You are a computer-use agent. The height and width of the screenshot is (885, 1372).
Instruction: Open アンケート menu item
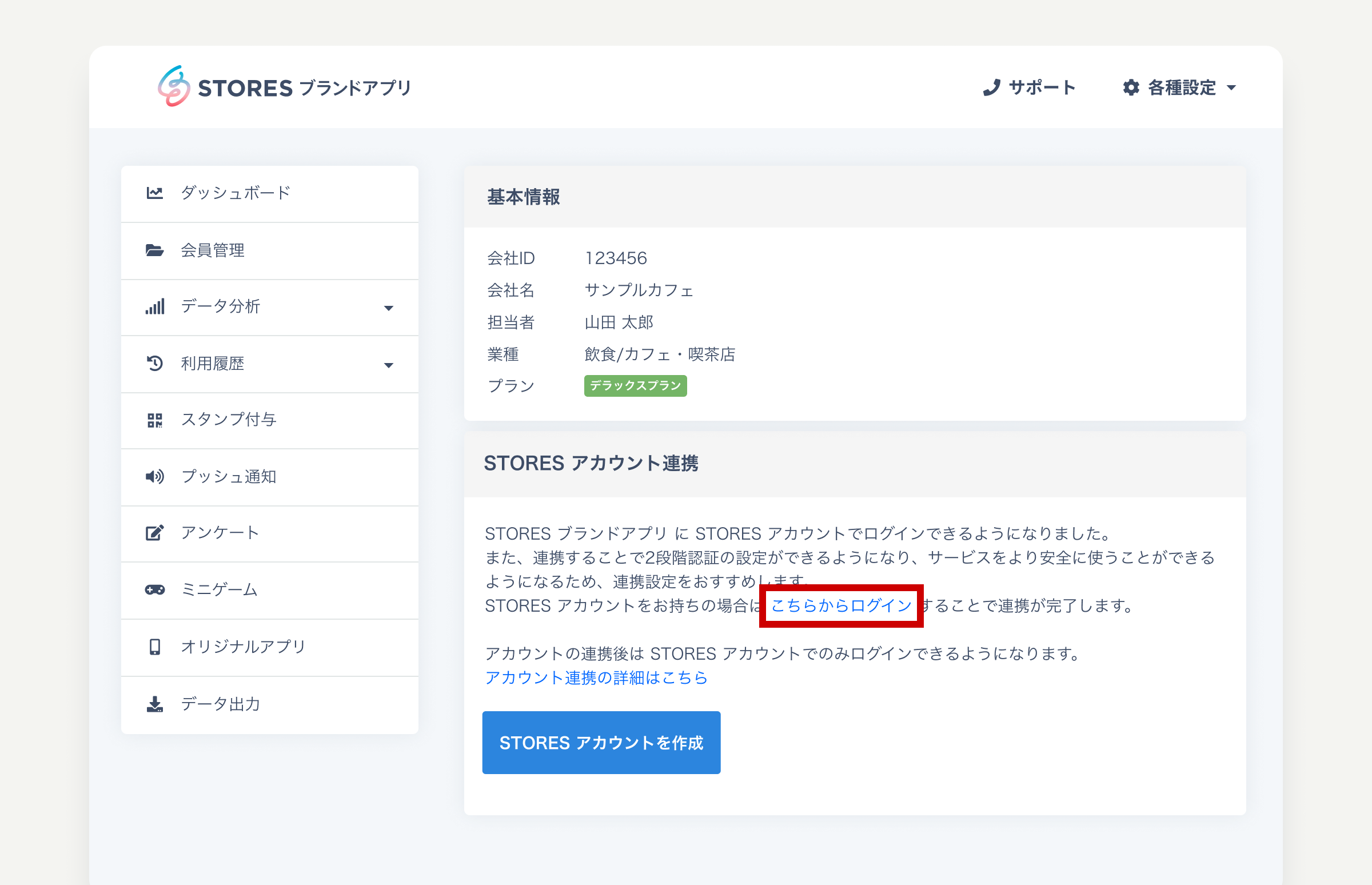tap(269, 533)
